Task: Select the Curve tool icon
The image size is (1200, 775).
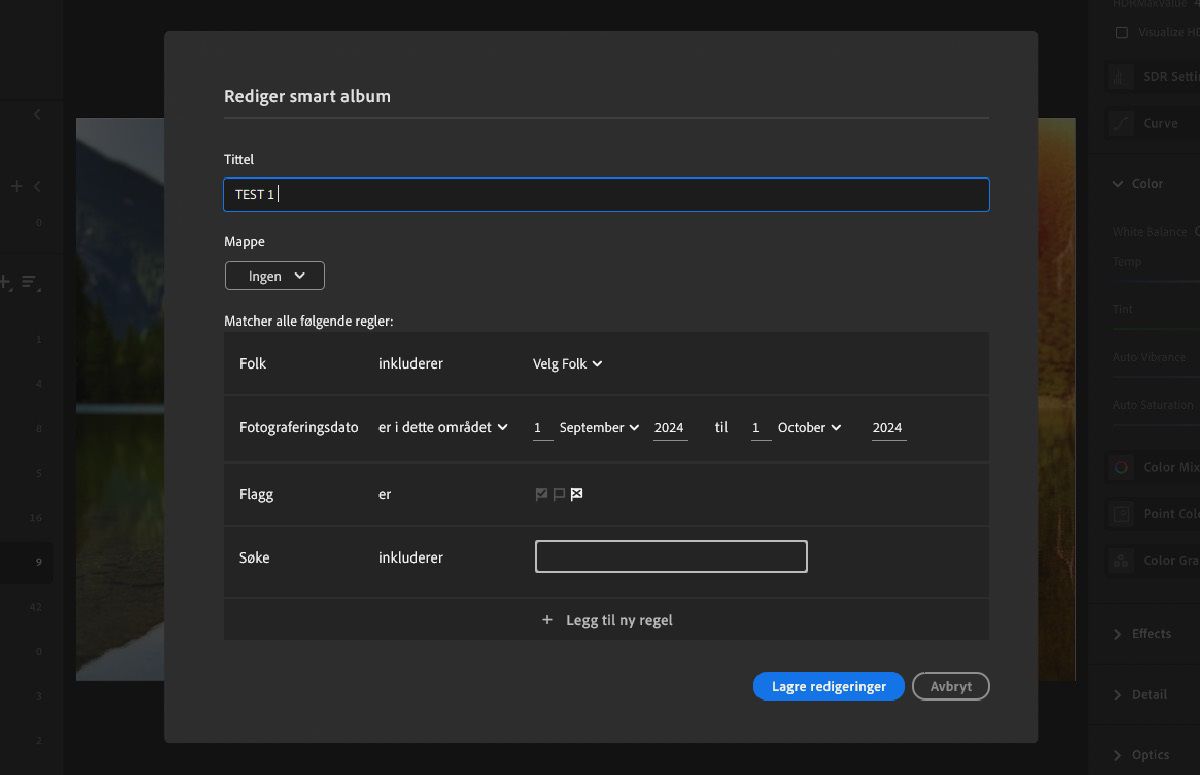Action: [x=1121, y=123]
